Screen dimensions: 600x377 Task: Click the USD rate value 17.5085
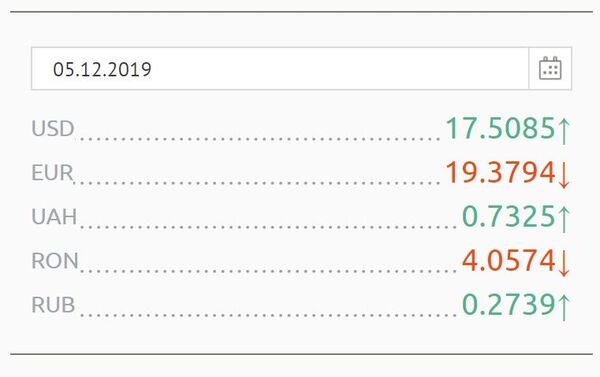click(501, 128)
